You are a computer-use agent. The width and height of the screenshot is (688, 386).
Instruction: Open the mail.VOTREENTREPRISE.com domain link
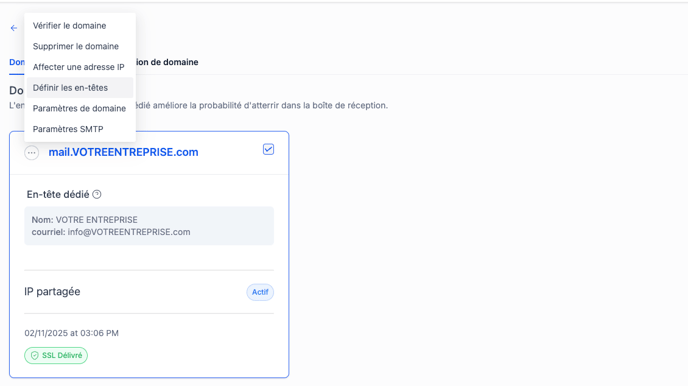pos(123,152)
